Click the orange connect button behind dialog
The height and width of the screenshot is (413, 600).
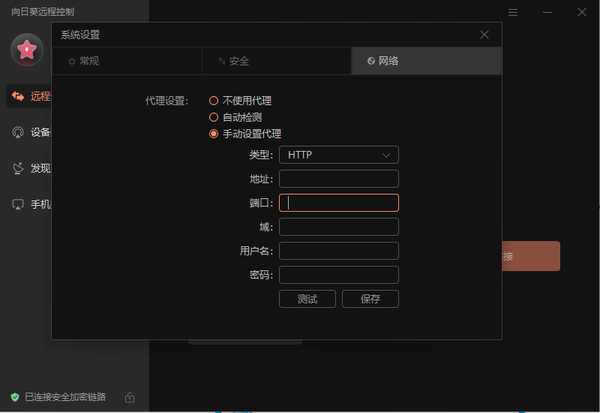click(x=531, y=256)
